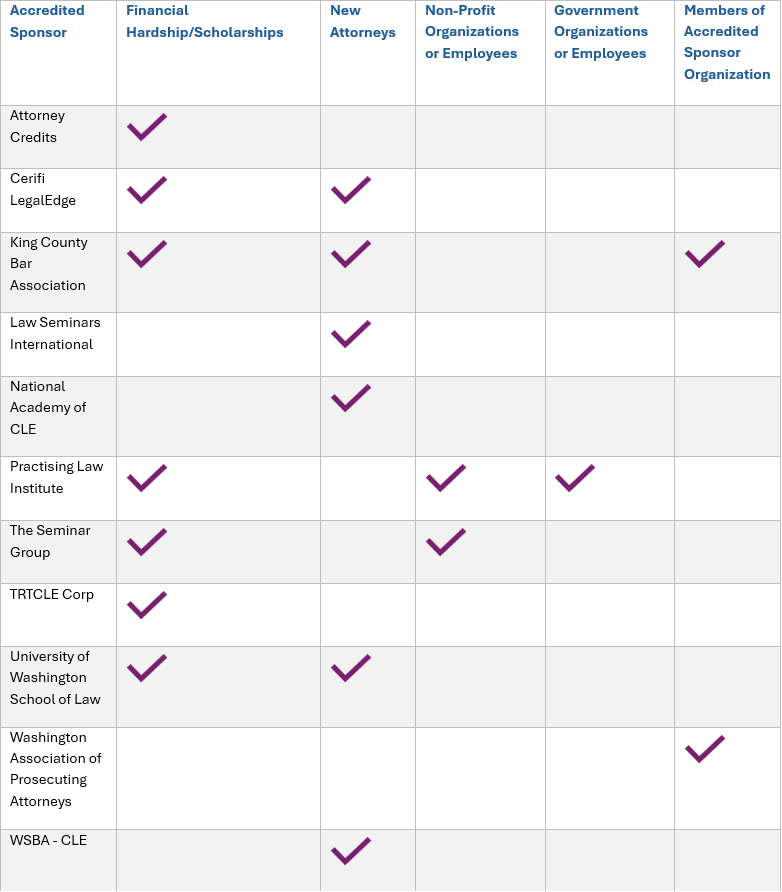Click Washington Association Prosecuting Attorneys Members checkmark

(705, 749)
